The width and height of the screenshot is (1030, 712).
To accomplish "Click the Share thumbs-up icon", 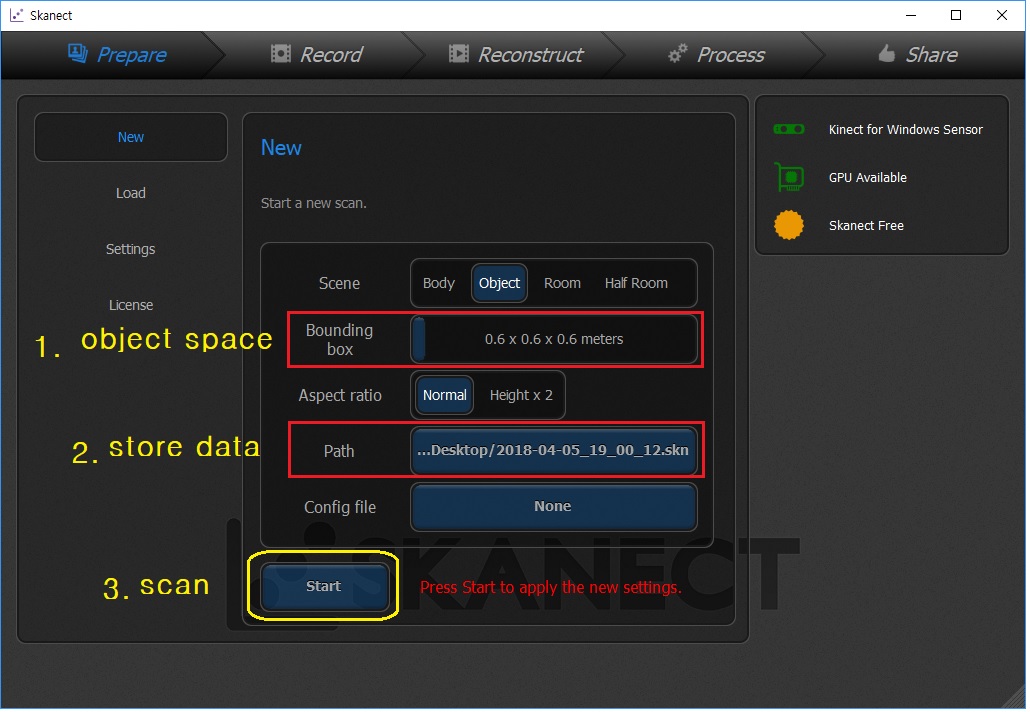I will pyautogui.click(x=887, y=53).
